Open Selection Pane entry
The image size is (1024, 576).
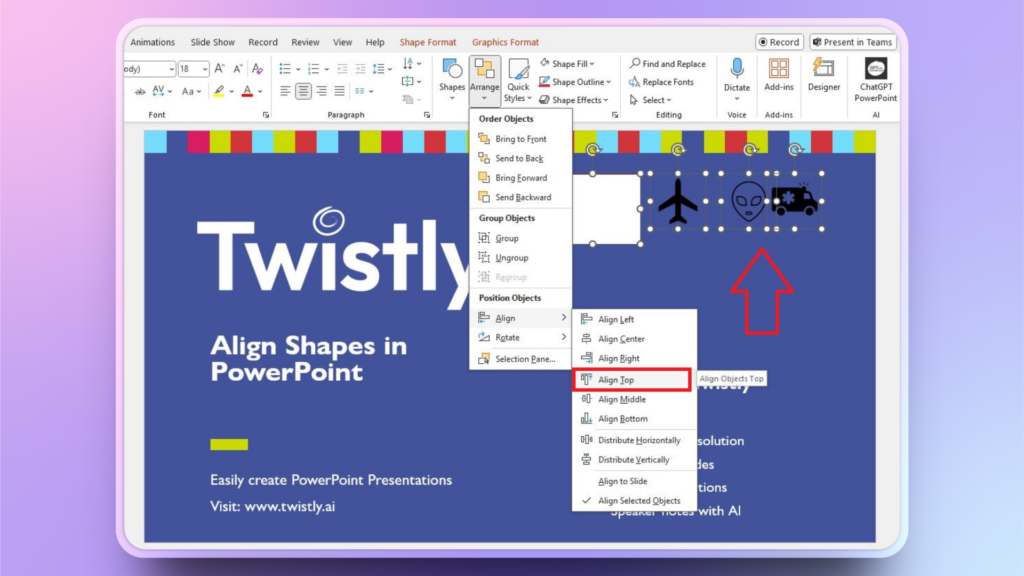[520, 359]
